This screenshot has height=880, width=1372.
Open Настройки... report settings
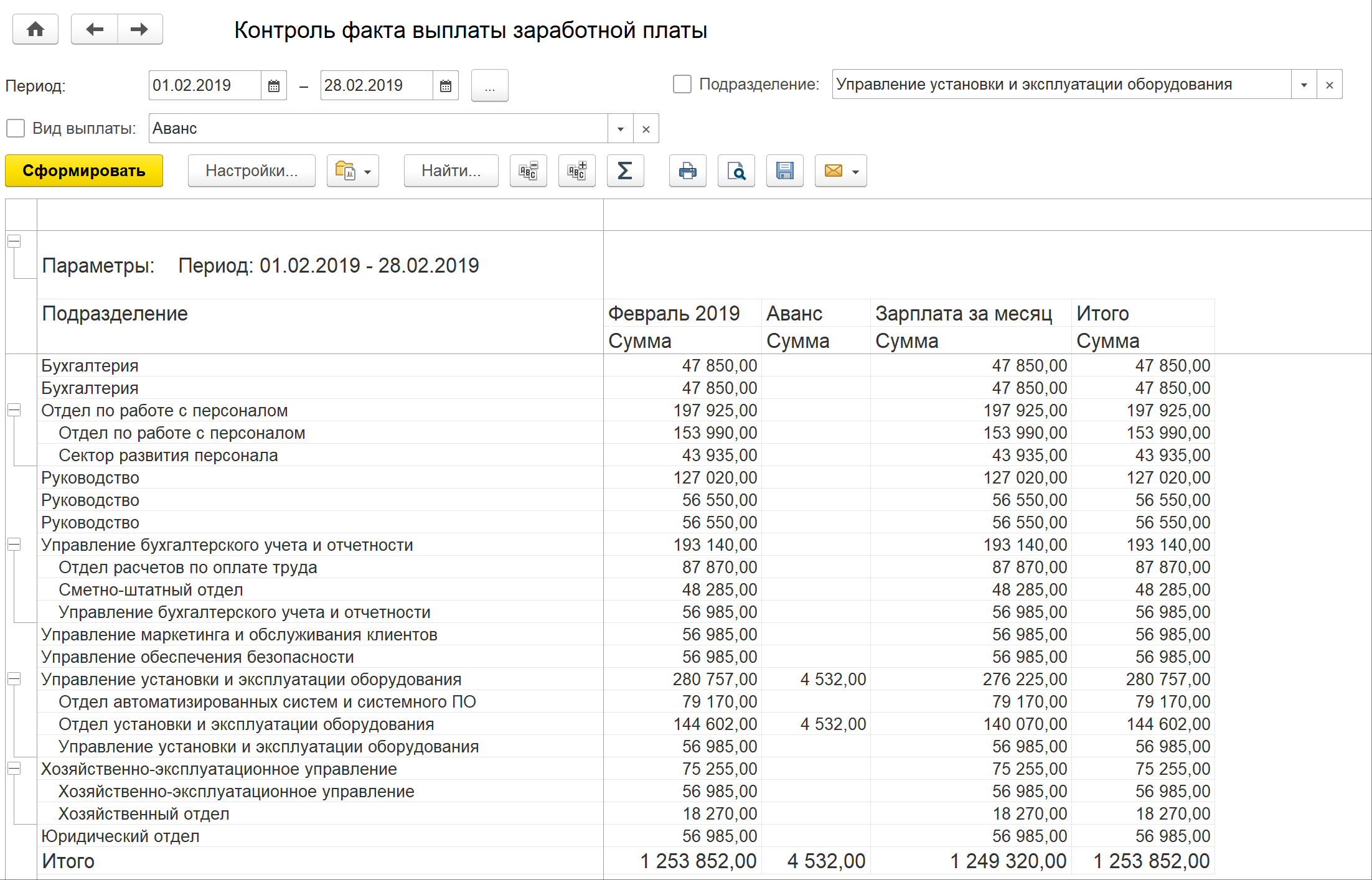[x=251, y=171]
